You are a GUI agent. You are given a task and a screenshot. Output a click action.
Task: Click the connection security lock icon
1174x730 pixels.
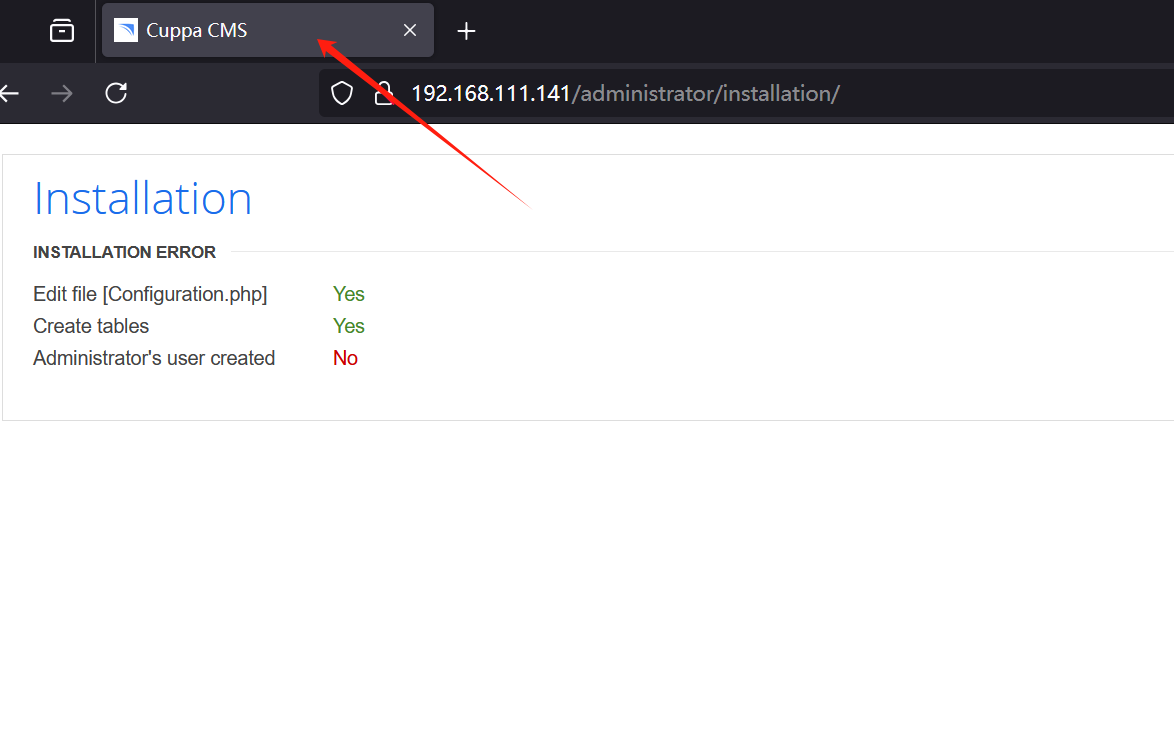[x=383, y=94]
